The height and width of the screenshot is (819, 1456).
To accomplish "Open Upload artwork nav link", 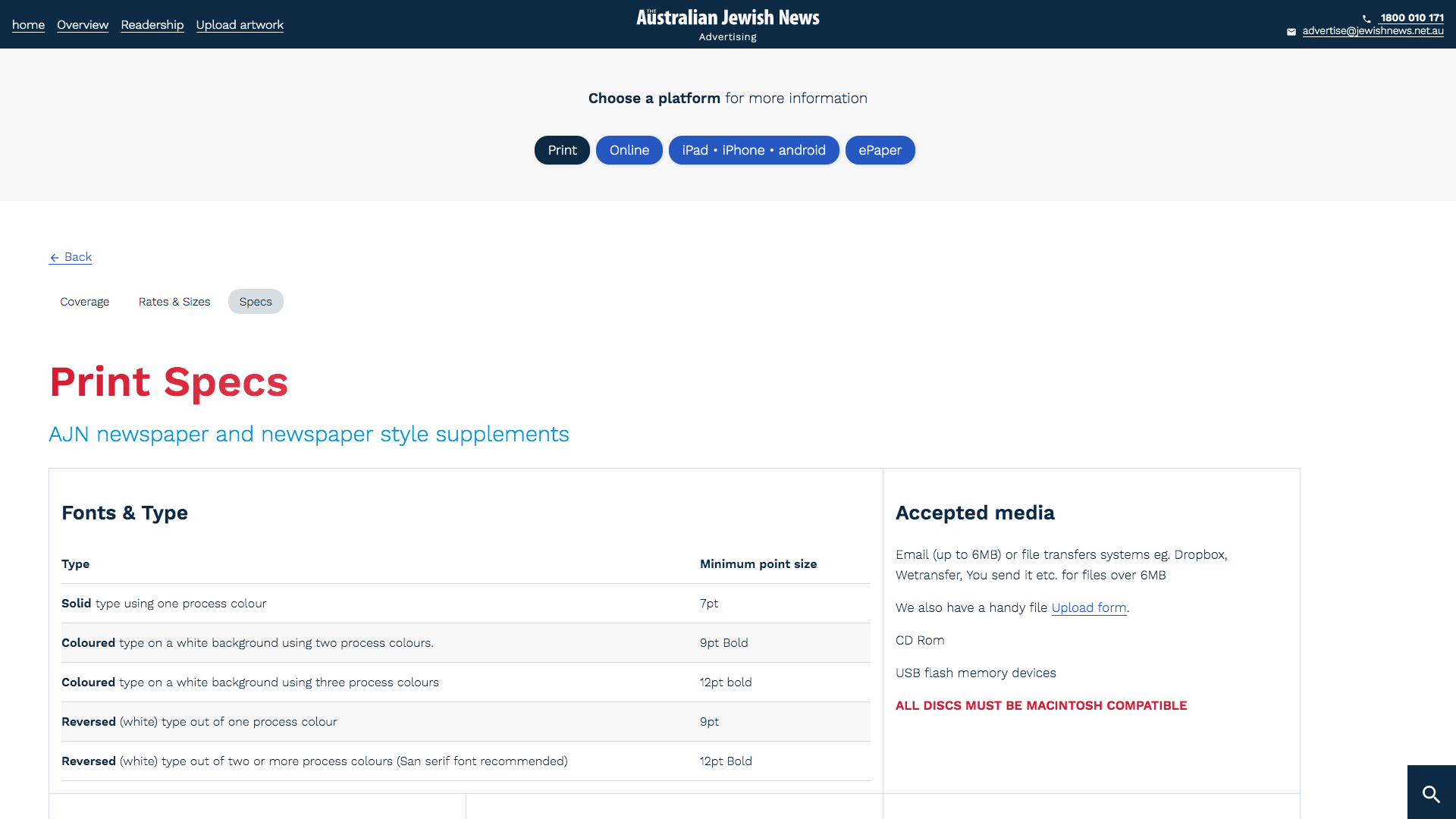I will (x=240, y=24).
